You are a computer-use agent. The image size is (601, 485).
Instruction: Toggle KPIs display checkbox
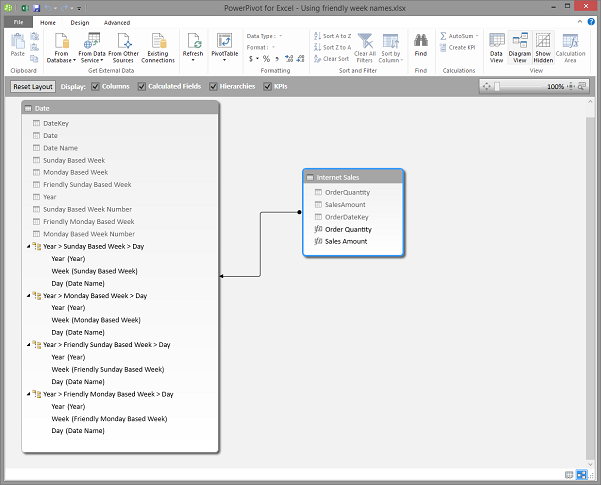(x=268, y=87)
